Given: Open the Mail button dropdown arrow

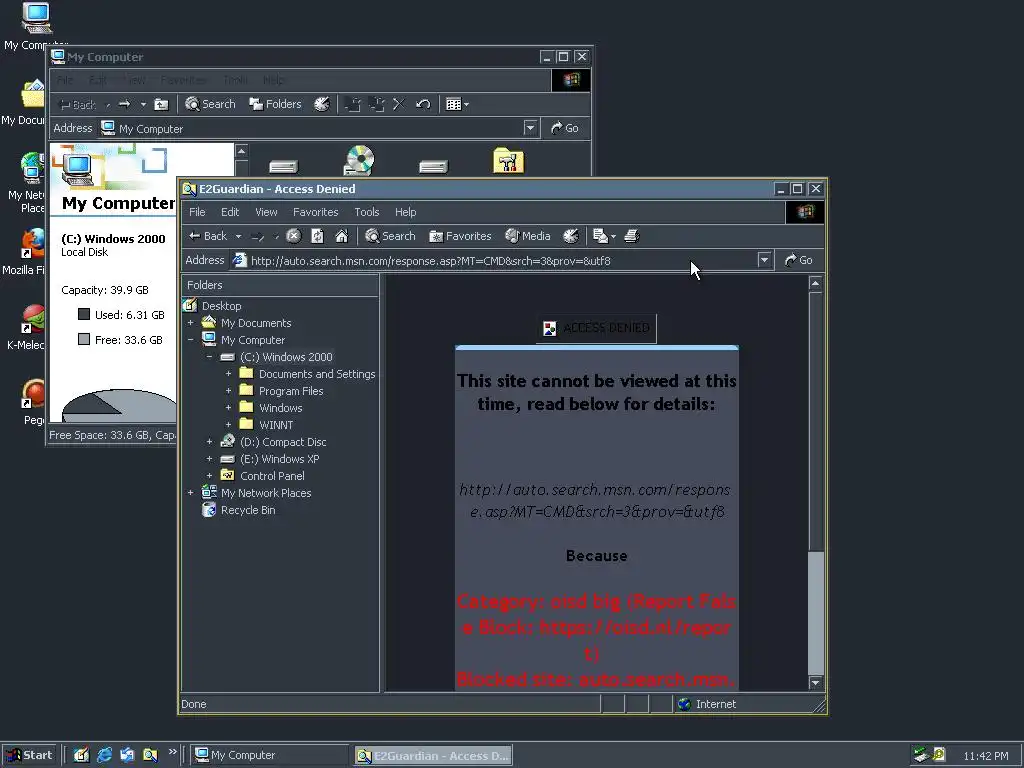Looking at the screenshot, I should [614, 236].
